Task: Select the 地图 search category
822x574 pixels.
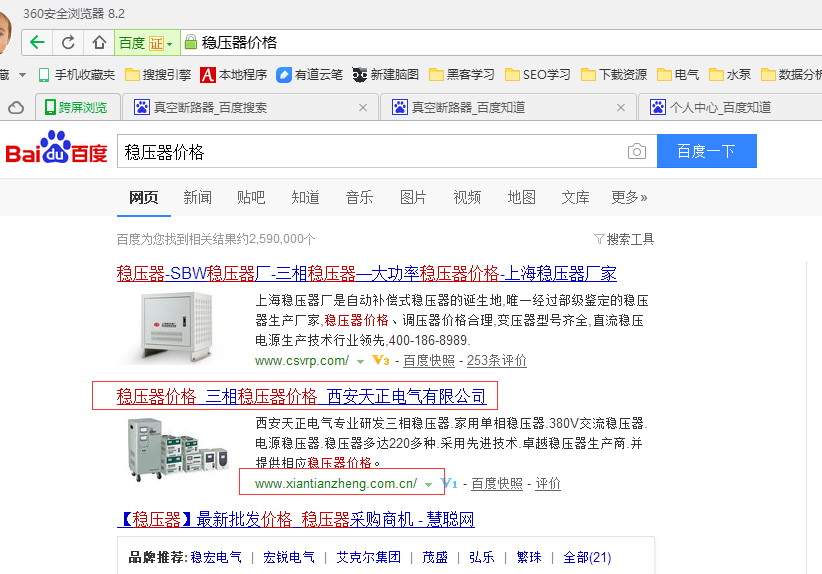Action: [x=521, y=197]
